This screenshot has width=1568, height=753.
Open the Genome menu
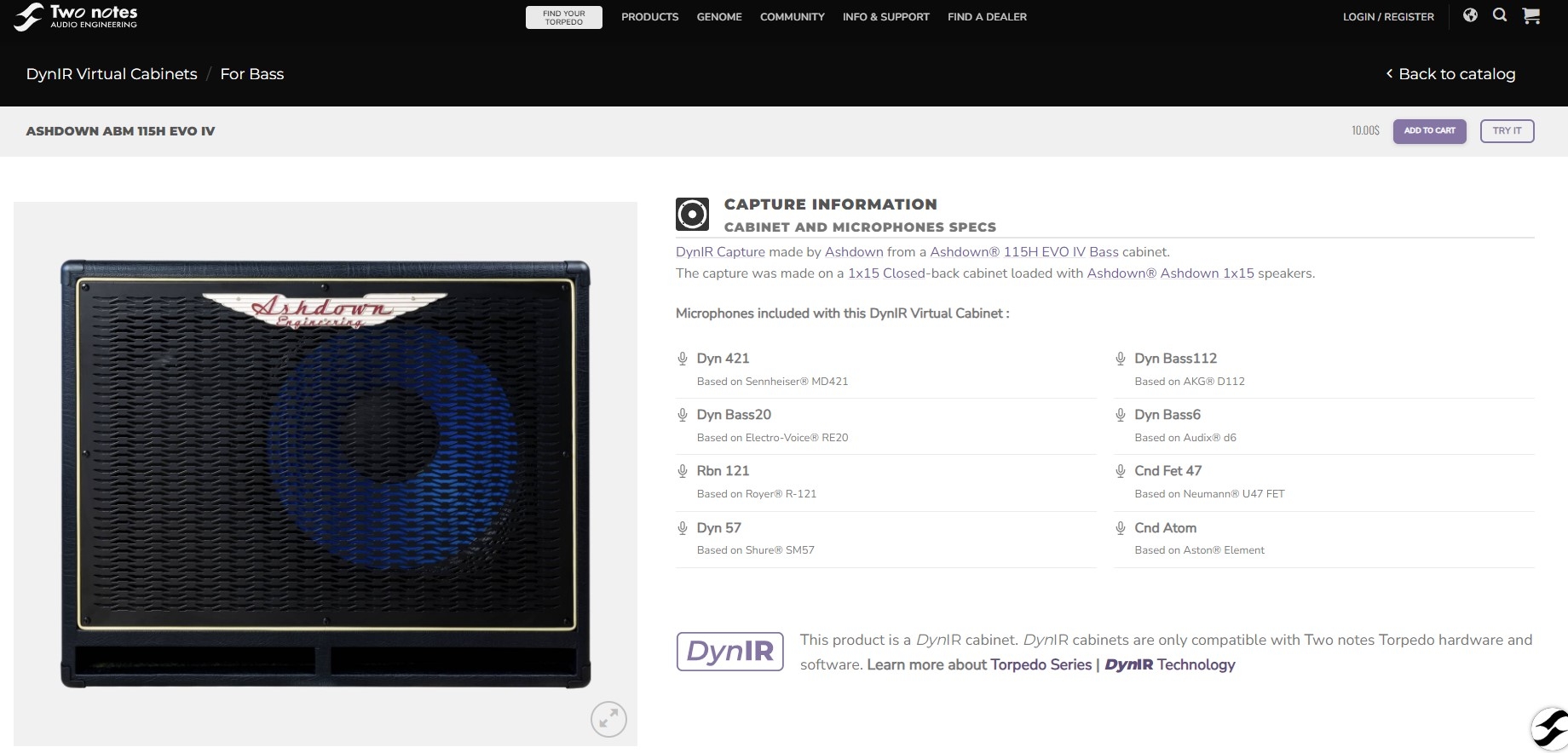coord(719,17)
